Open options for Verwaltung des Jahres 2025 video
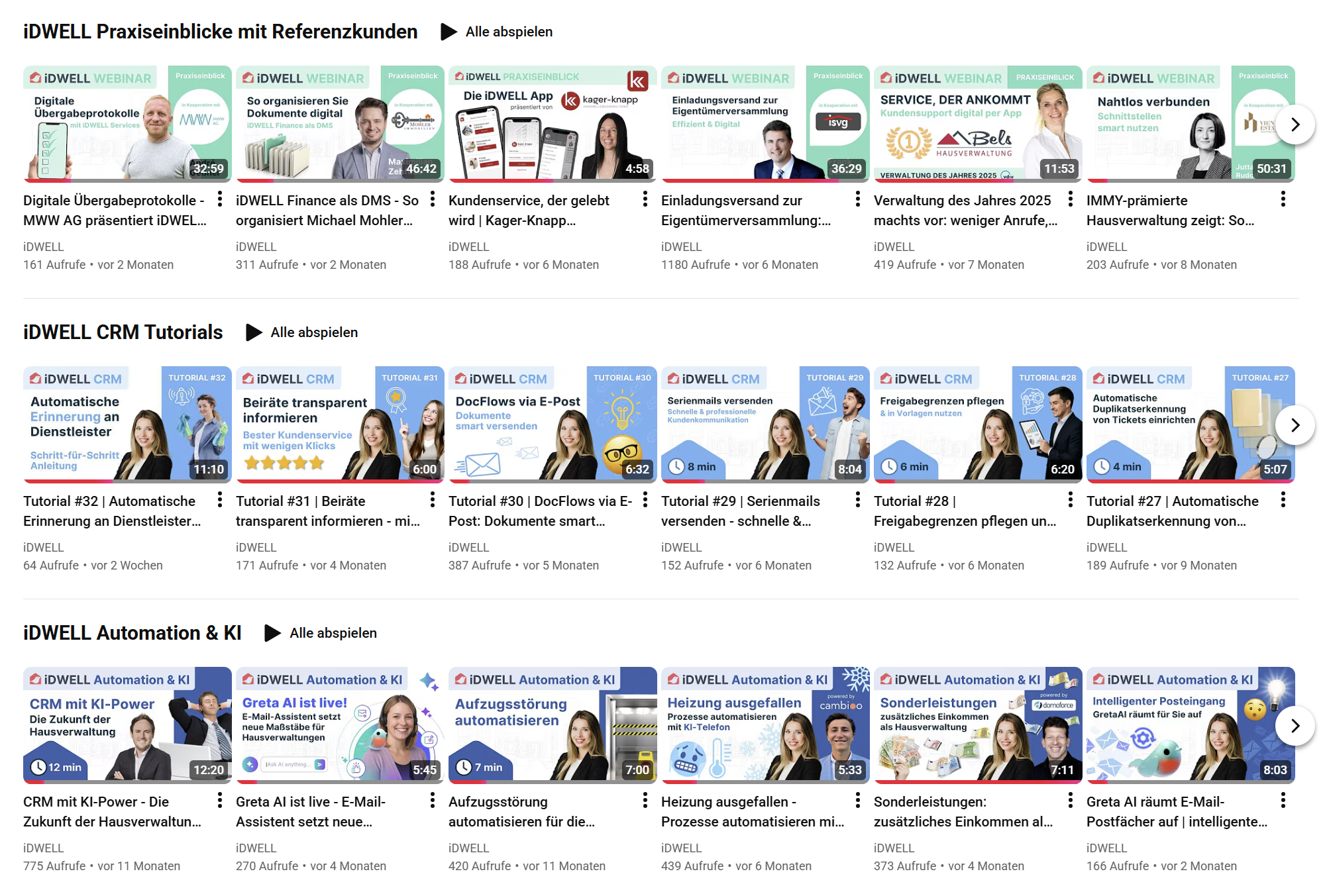This screenshot has height=896, width=1327. [x=1071, y=199]
